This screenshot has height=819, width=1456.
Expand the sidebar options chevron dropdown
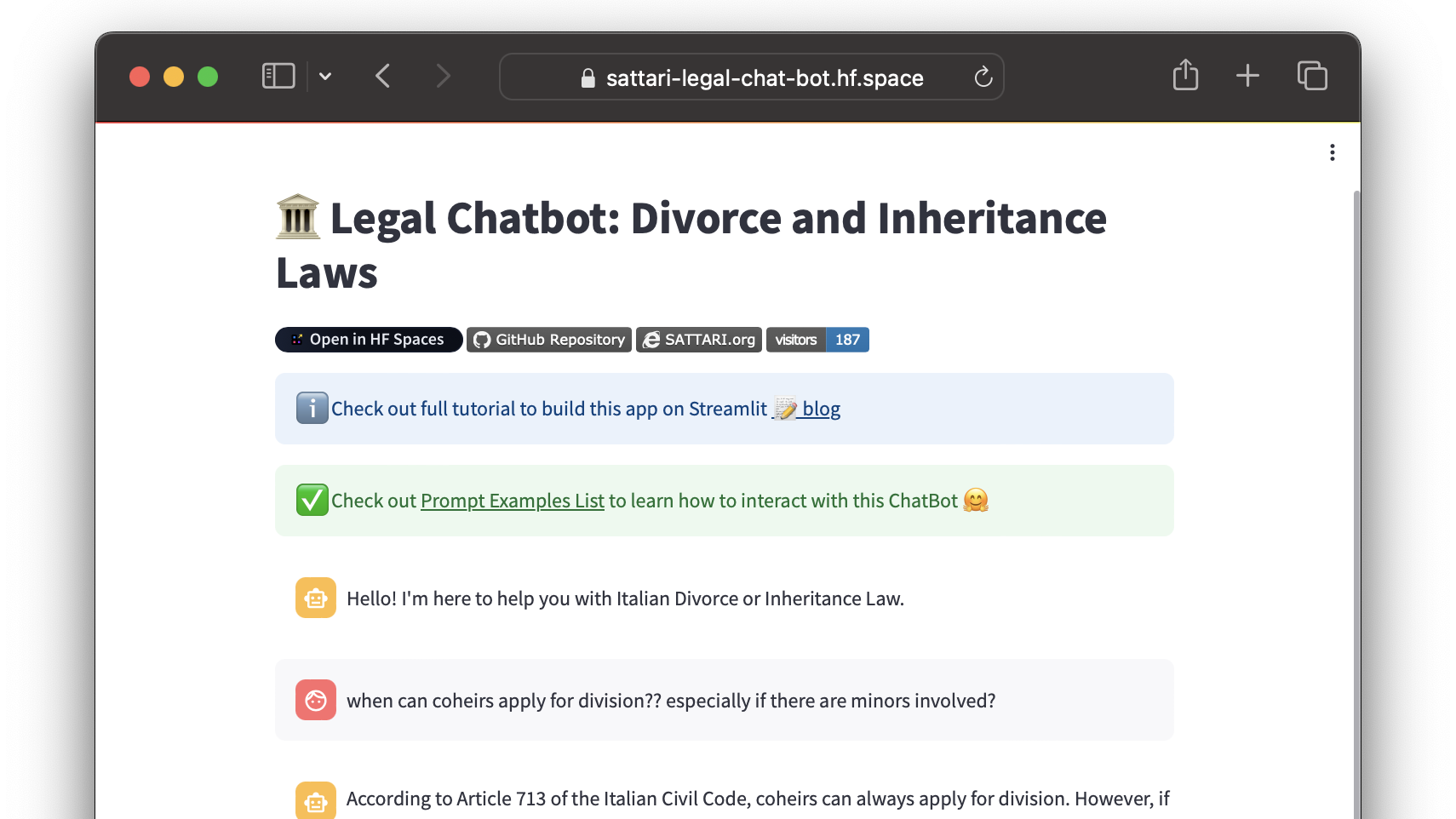tap(325, 76)
